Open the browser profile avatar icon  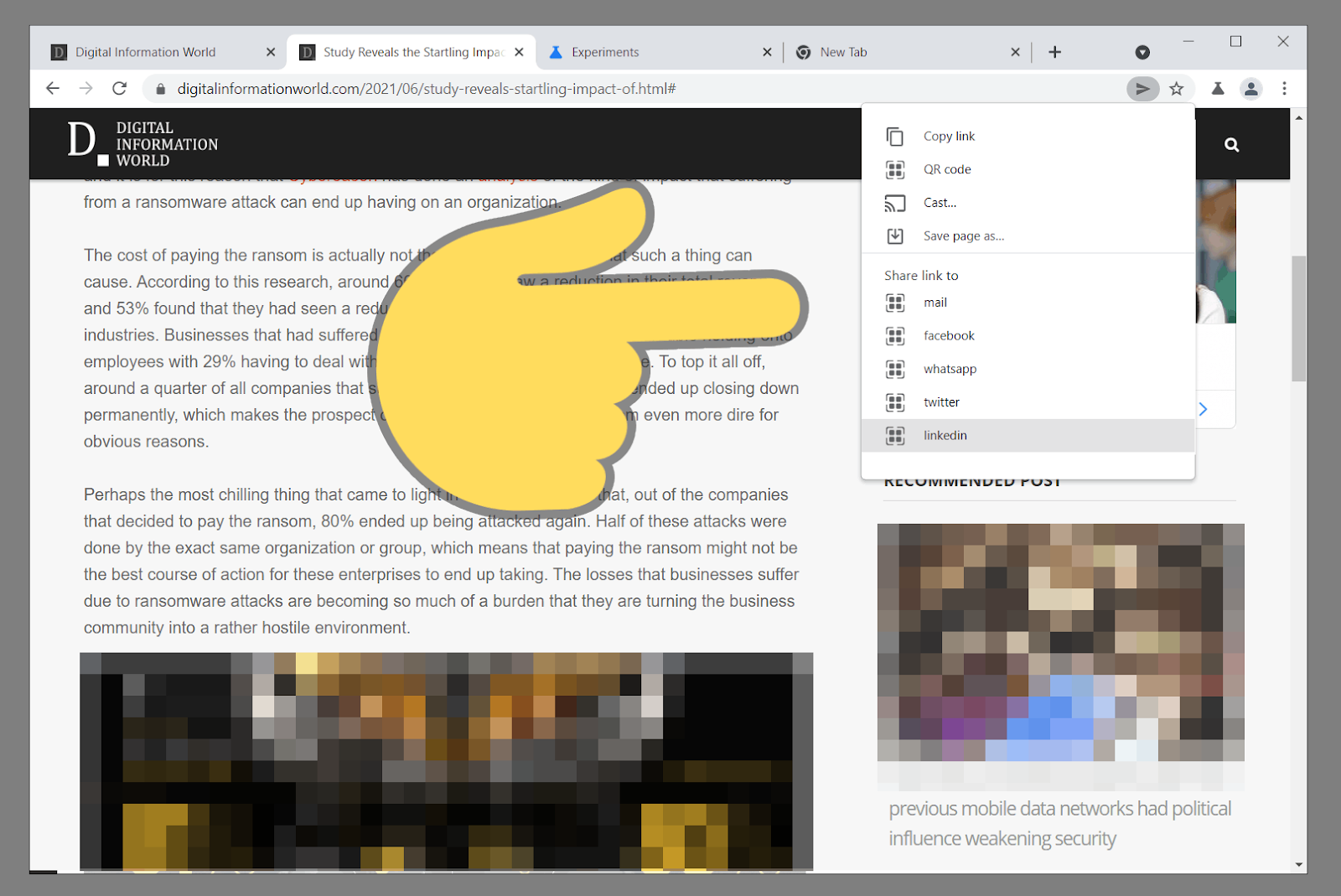pyautogui.click(x=1251, y=88)
